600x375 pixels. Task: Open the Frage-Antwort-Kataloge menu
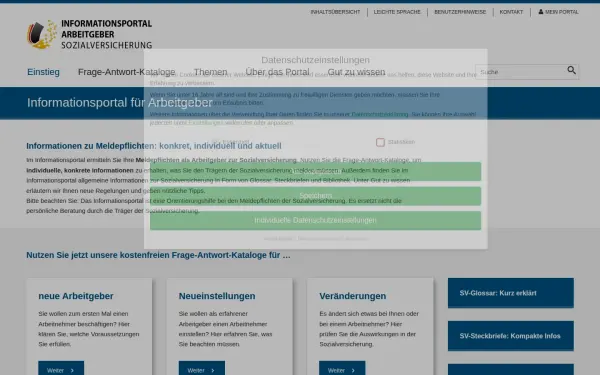(x=126, y=72)
